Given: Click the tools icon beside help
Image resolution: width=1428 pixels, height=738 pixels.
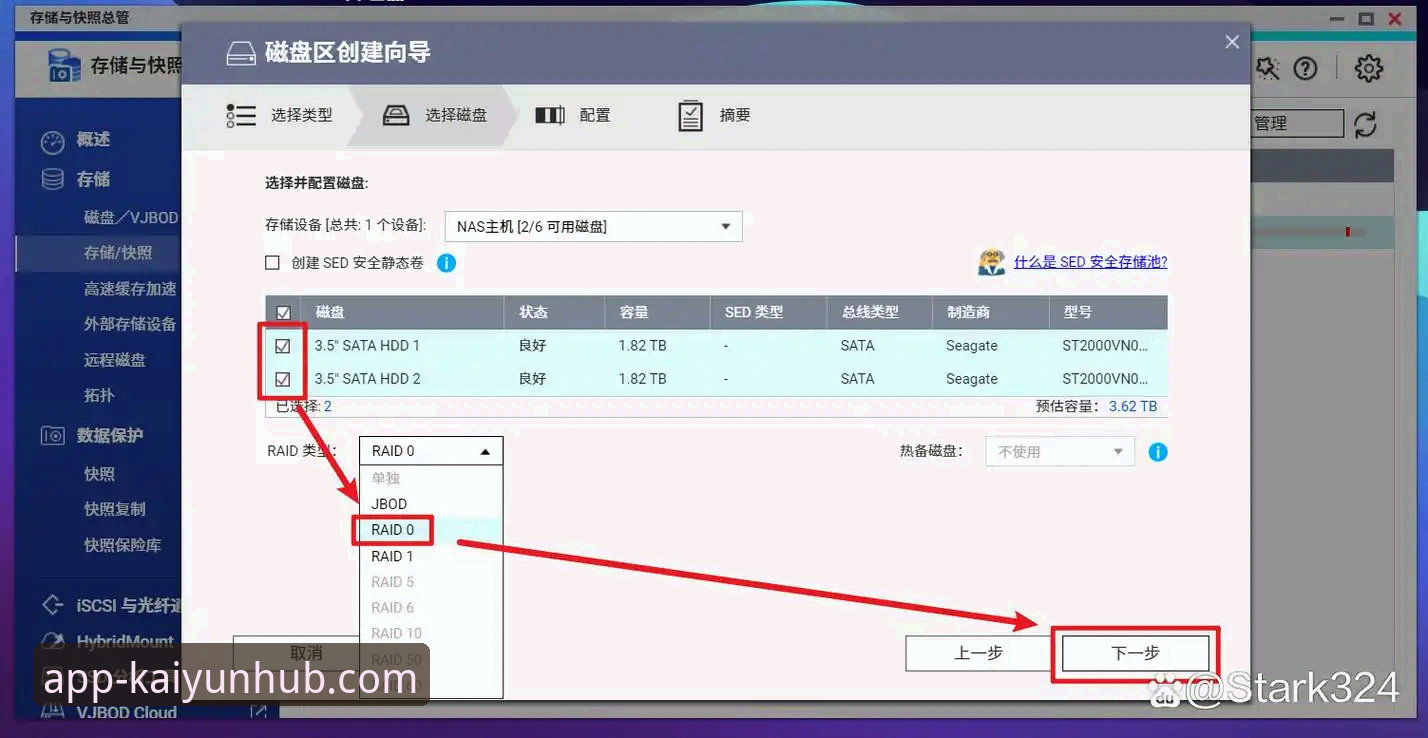Looking at the screenshot, I should tap(1267, 68).
